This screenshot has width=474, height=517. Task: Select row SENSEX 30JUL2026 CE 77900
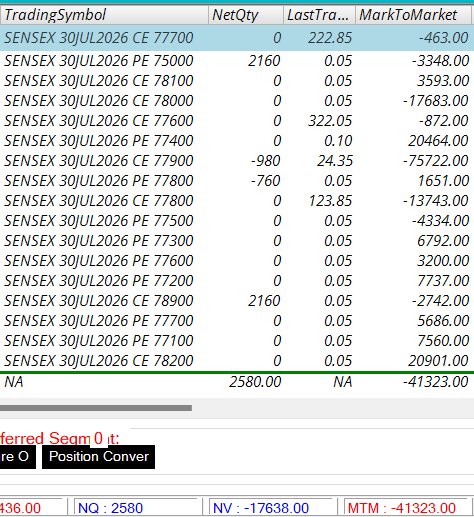click(x=237, y=161)
